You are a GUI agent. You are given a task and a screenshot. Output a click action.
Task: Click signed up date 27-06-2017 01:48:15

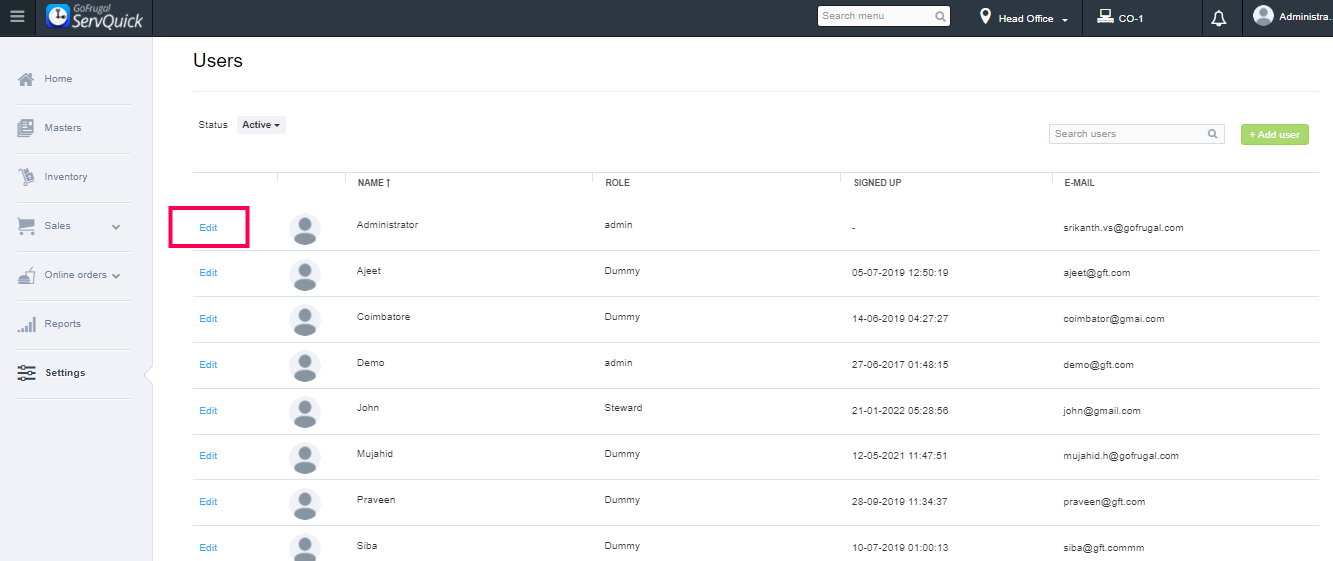(900, 365)
